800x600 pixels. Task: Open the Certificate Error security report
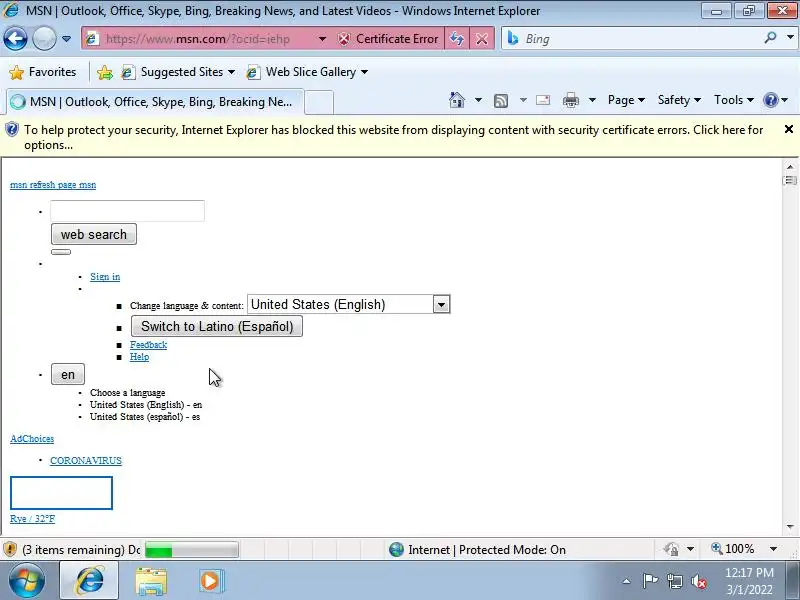click(x=388, y=39)
